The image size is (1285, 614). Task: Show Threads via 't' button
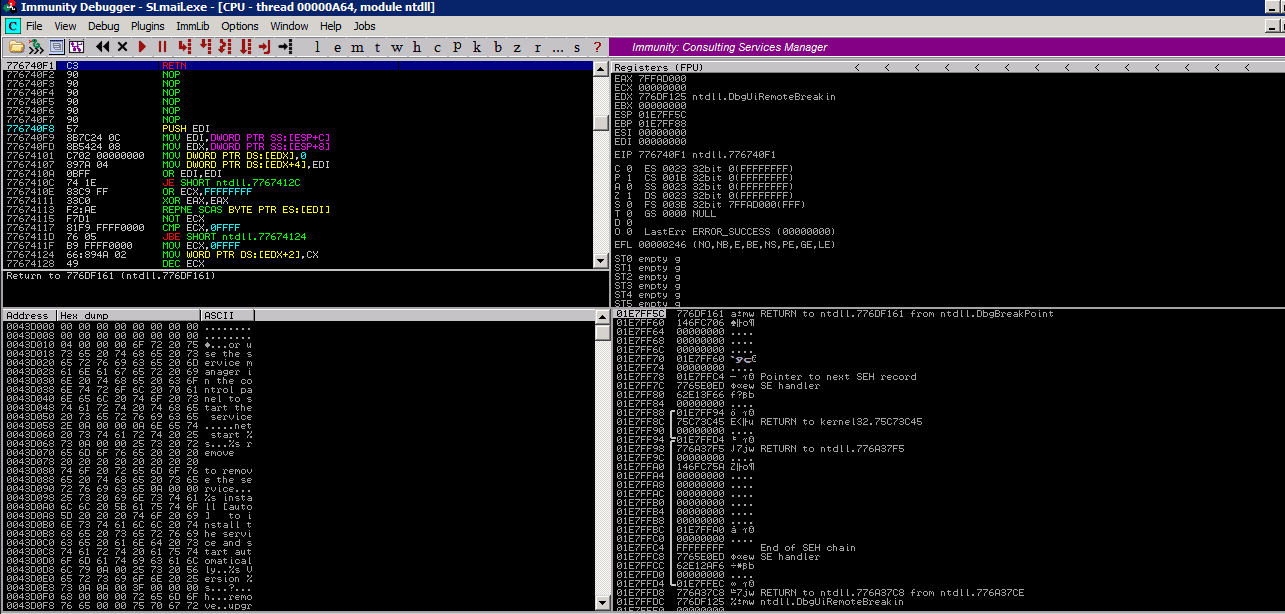click(378, 47)
